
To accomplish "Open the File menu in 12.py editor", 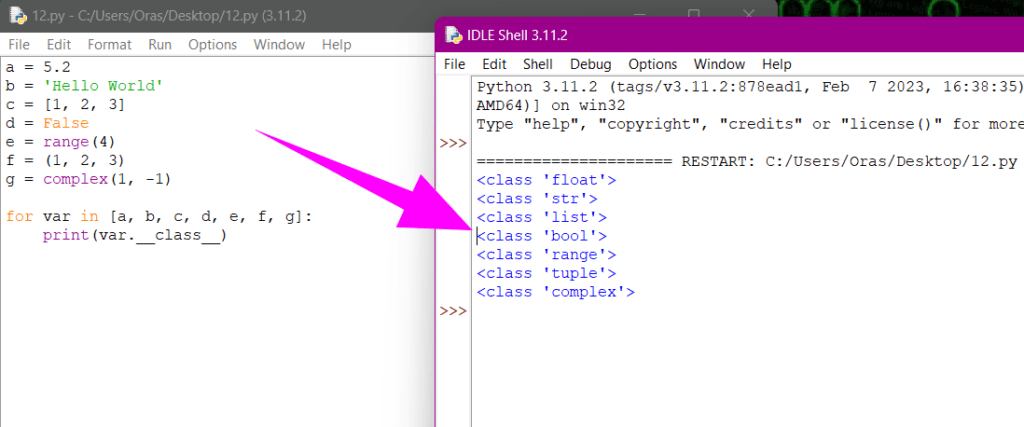I will pos(19,45).
